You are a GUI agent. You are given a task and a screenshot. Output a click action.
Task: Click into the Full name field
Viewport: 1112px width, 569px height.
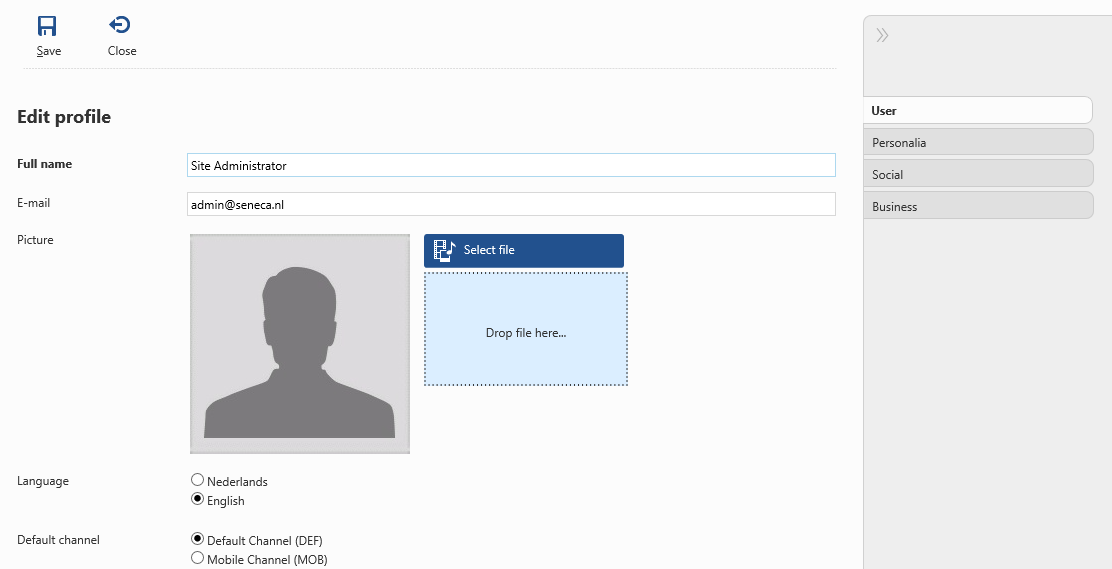tap(511, 165)
